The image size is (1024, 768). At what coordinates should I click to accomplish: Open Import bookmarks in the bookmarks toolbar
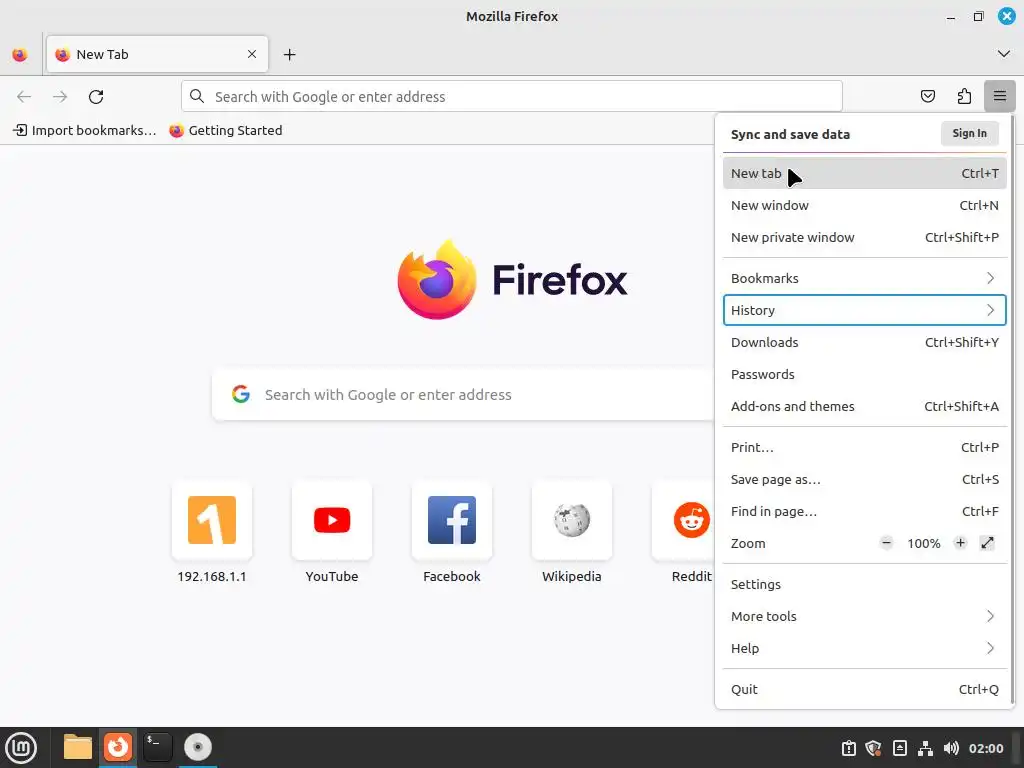(85, 131)
